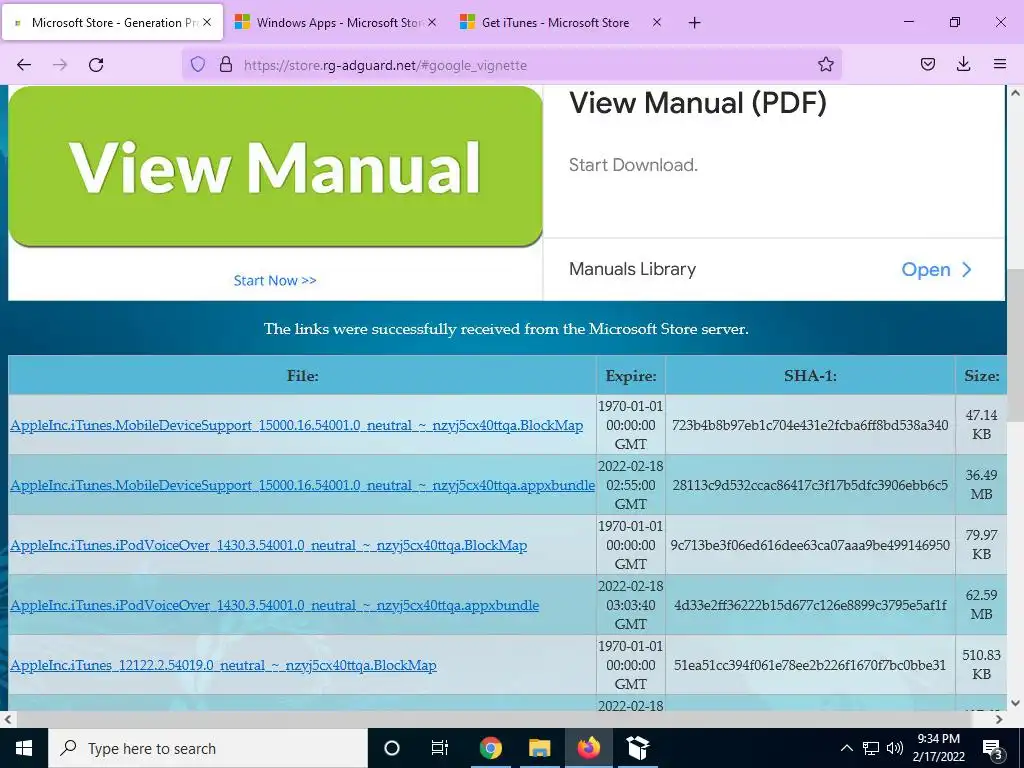Open a new browser tab

(694, 23)
